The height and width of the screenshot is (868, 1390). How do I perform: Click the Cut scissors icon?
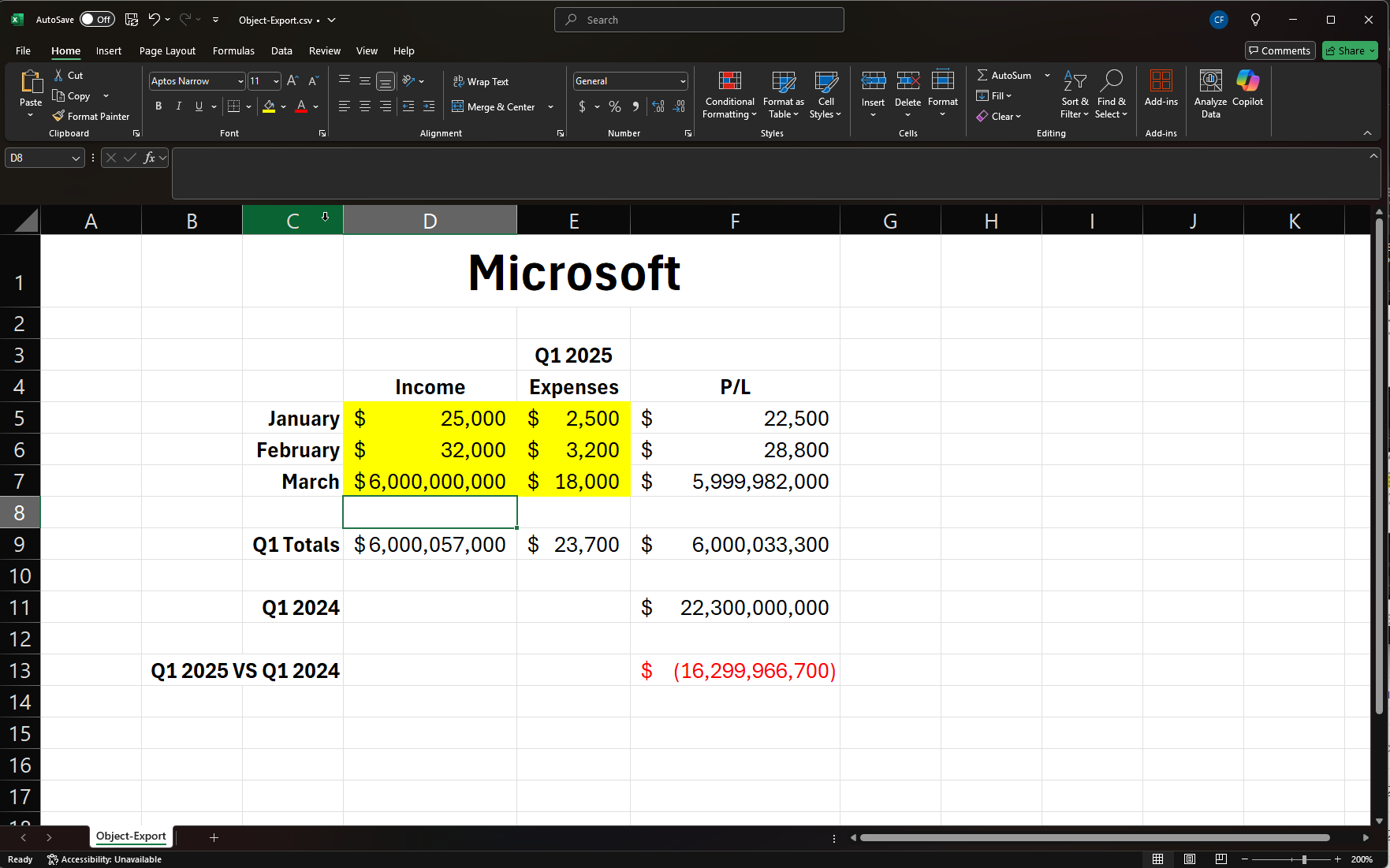click(58, 75)
